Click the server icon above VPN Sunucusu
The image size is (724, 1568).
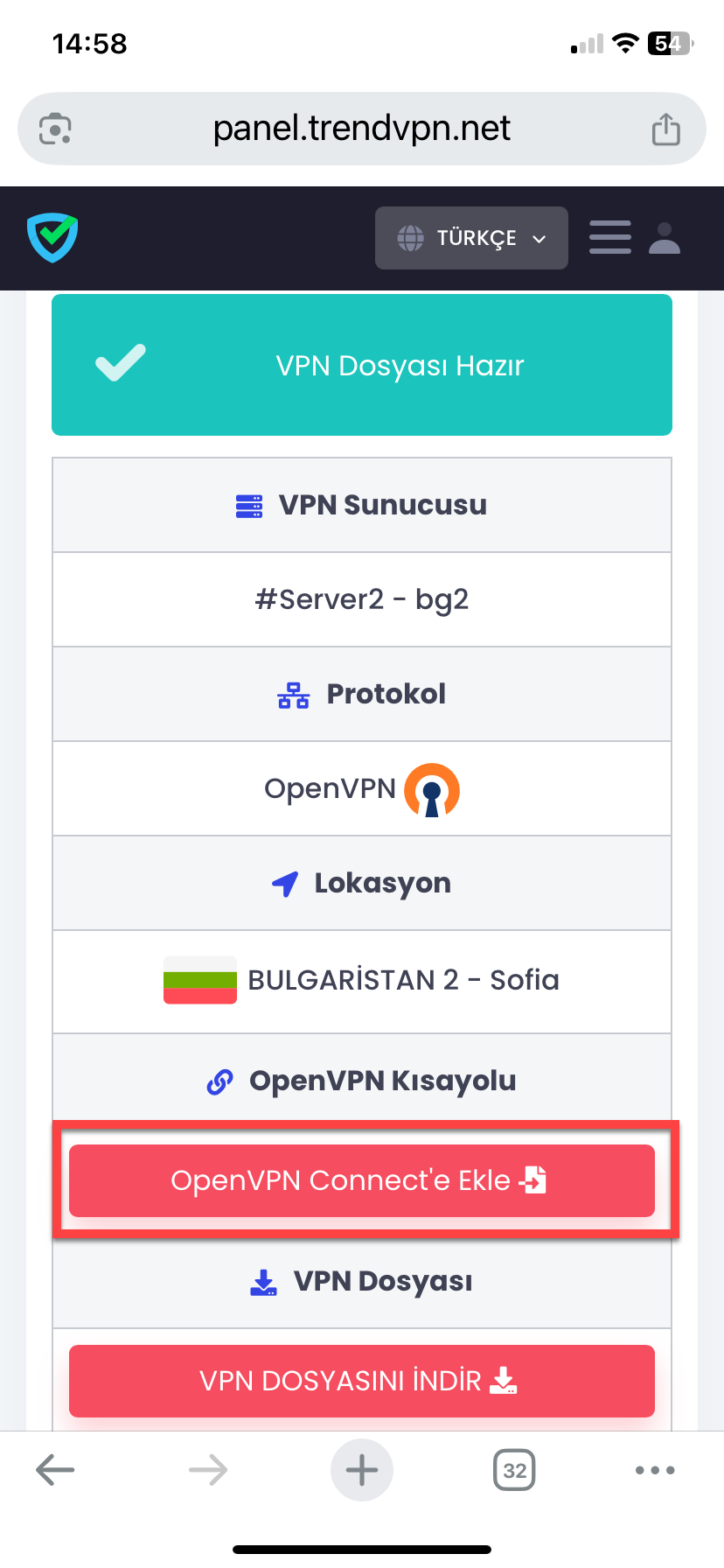[248, 505]
